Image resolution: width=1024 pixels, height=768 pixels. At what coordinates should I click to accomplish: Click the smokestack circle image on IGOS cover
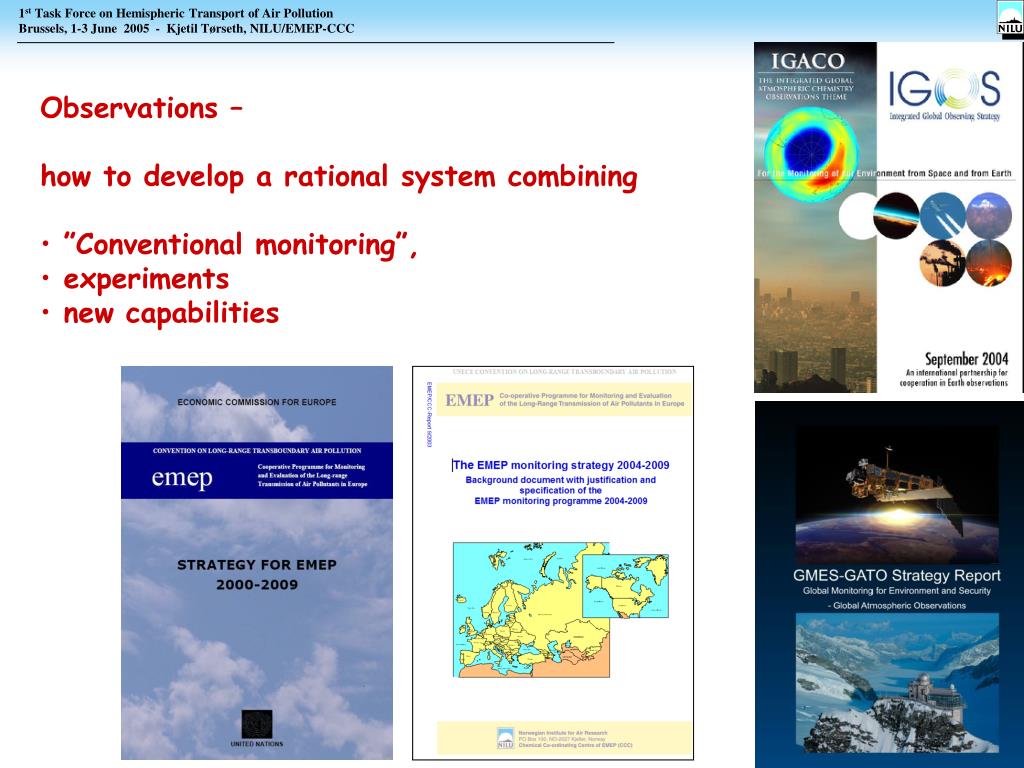click(x=942, y=263)
